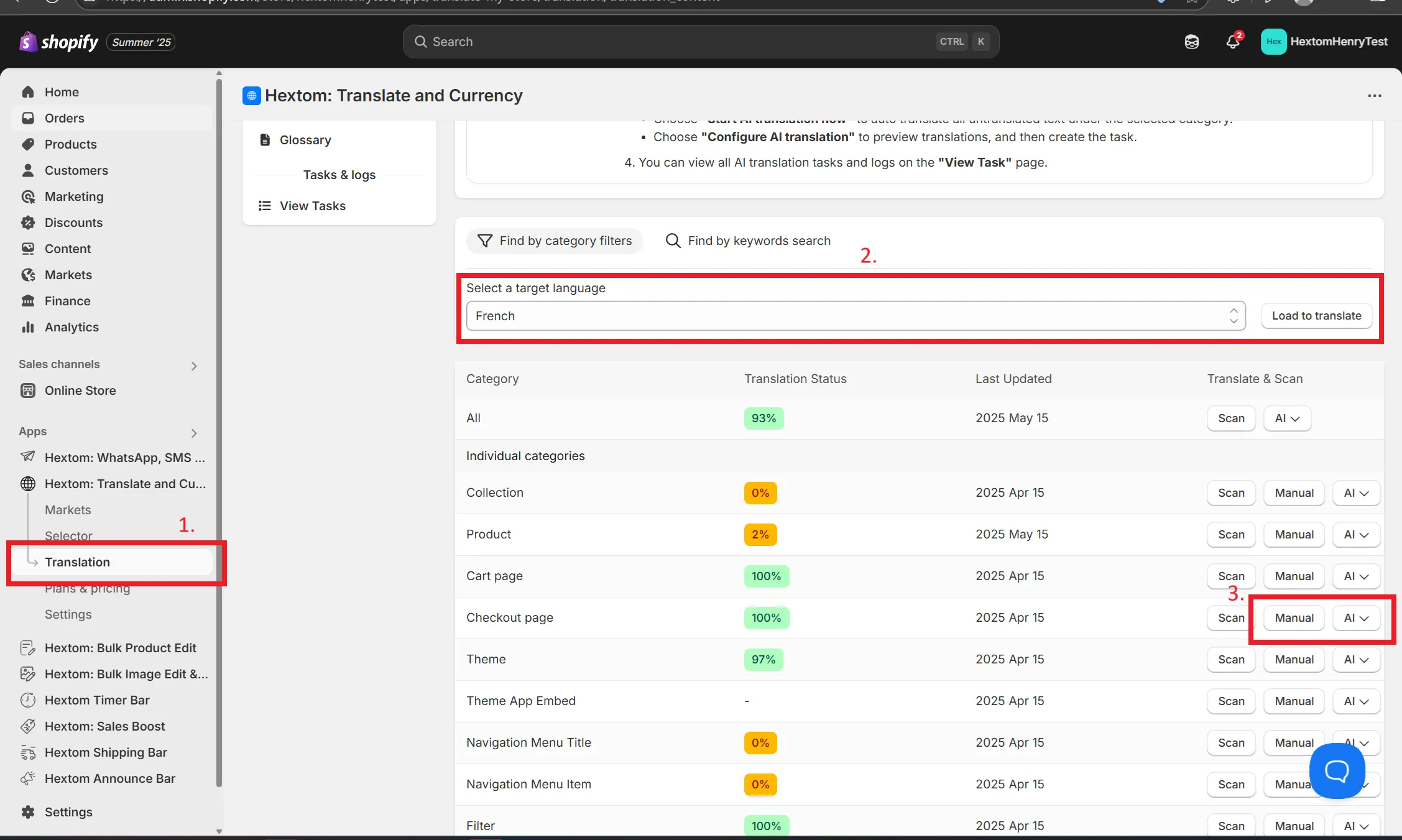Open the blue chat support bubble
Image resolution: width=1402 pixels, height=840 pixels.
(x=1337, y=770)
